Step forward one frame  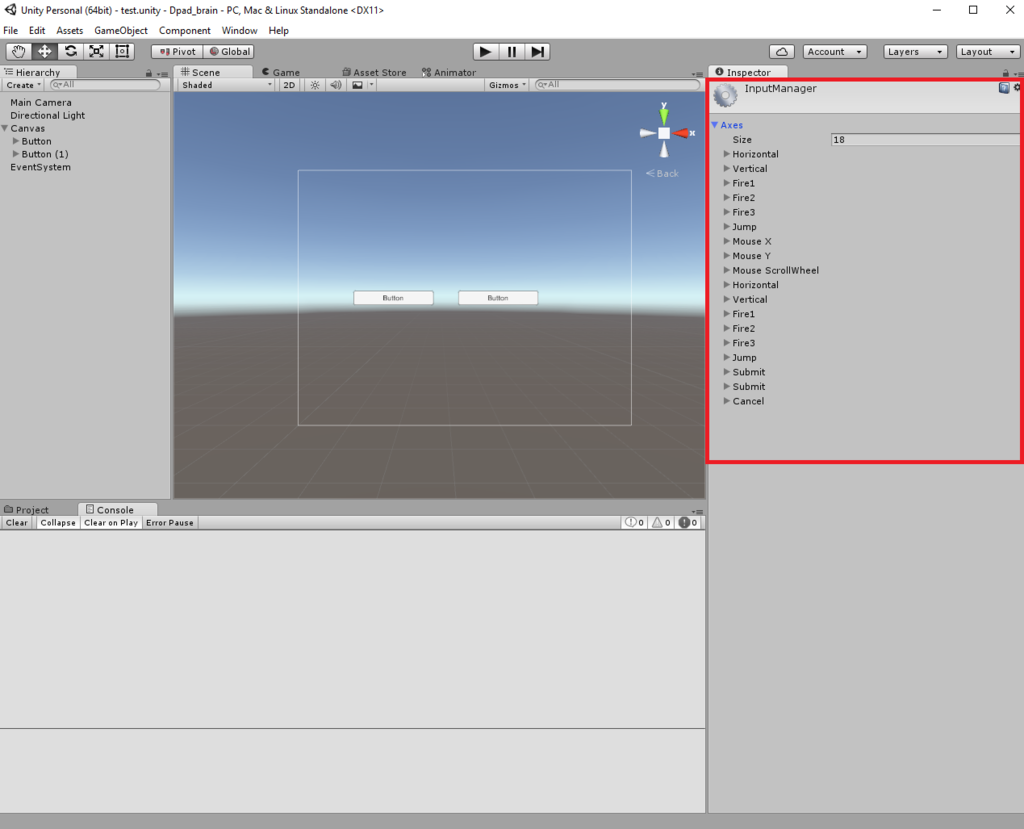pyautogui.click(x=537, y=52)
